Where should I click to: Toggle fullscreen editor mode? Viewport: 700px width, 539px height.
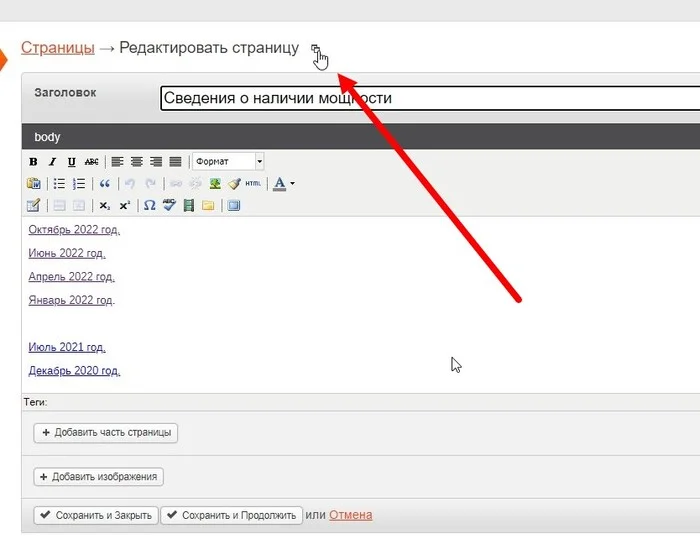coord(234,205)
